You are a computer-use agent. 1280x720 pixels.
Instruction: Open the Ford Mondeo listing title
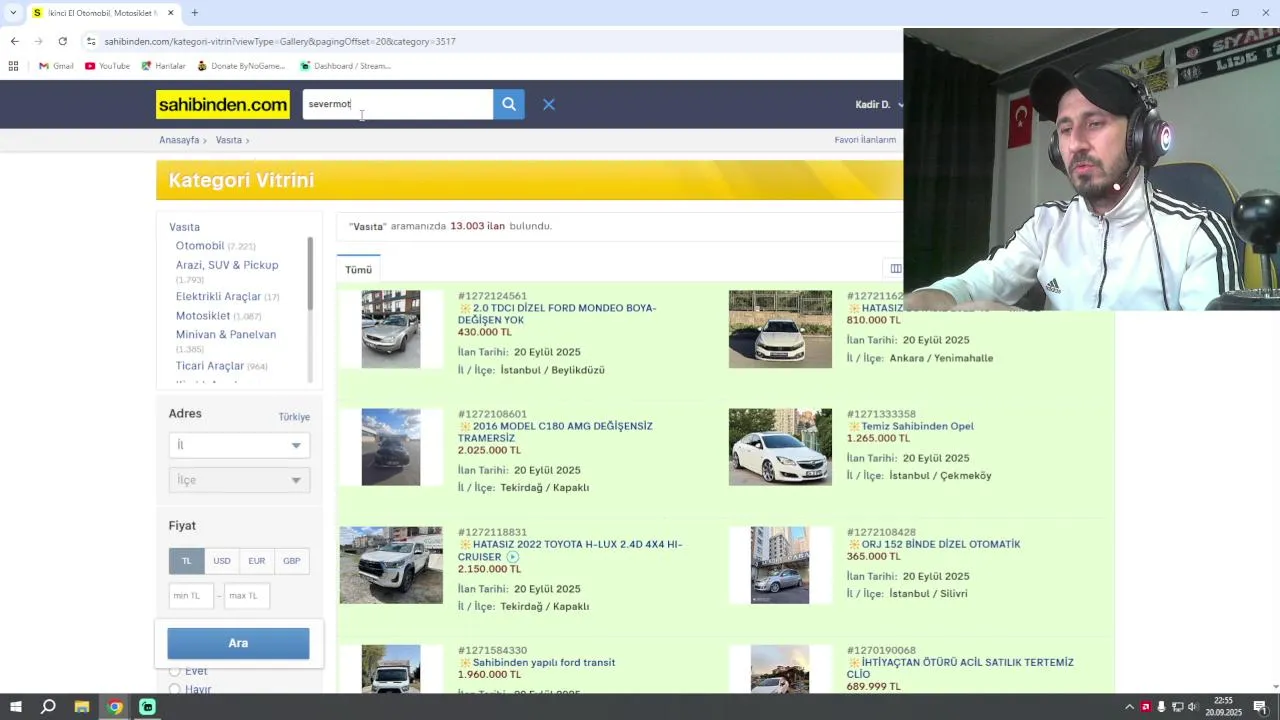tap(557, 314)
